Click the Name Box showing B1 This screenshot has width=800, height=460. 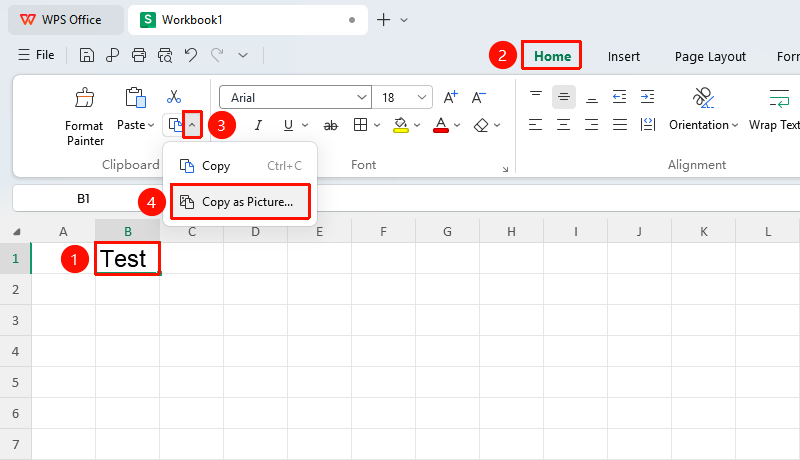tap(83, 198)
